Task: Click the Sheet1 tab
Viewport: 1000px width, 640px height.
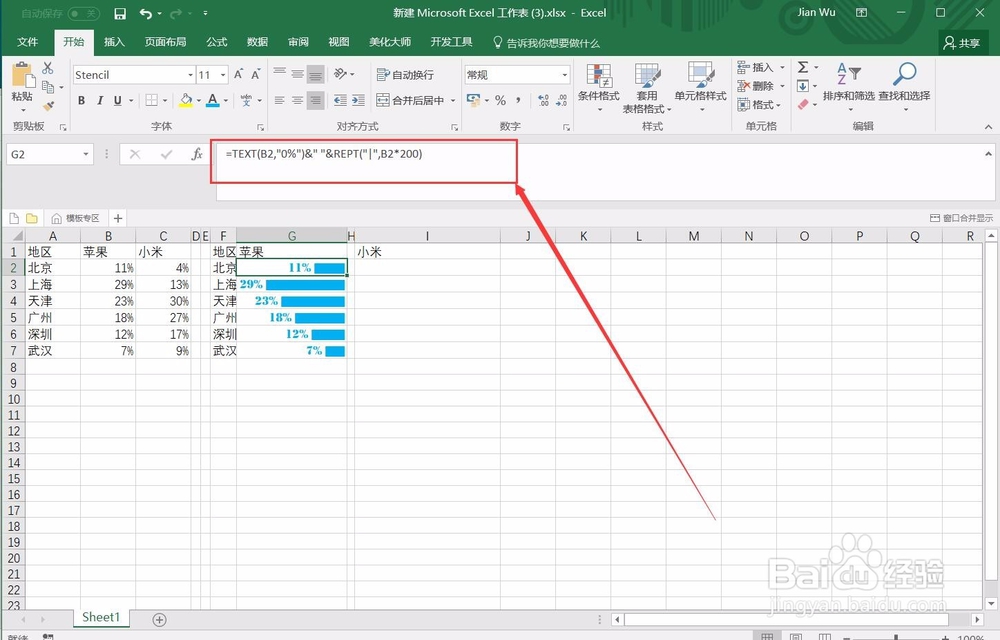Action: tap(101, 617)
